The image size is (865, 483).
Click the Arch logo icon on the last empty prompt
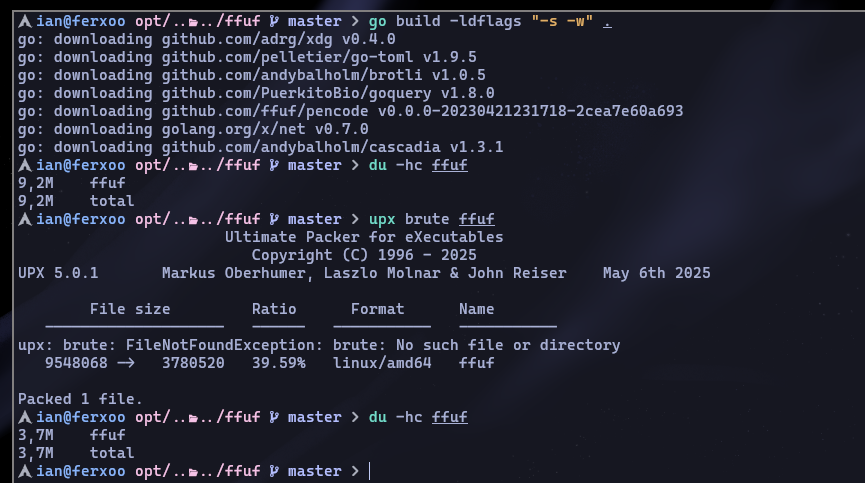click(x=24, y=471)
